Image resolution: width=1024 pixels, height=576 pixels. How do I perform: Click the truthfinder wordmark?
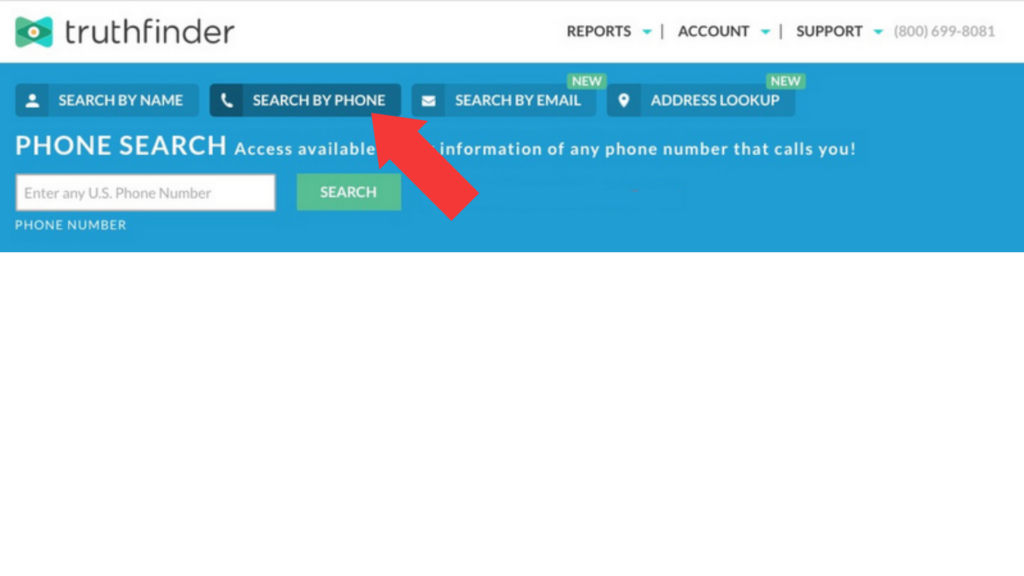(x=150, y=31)
